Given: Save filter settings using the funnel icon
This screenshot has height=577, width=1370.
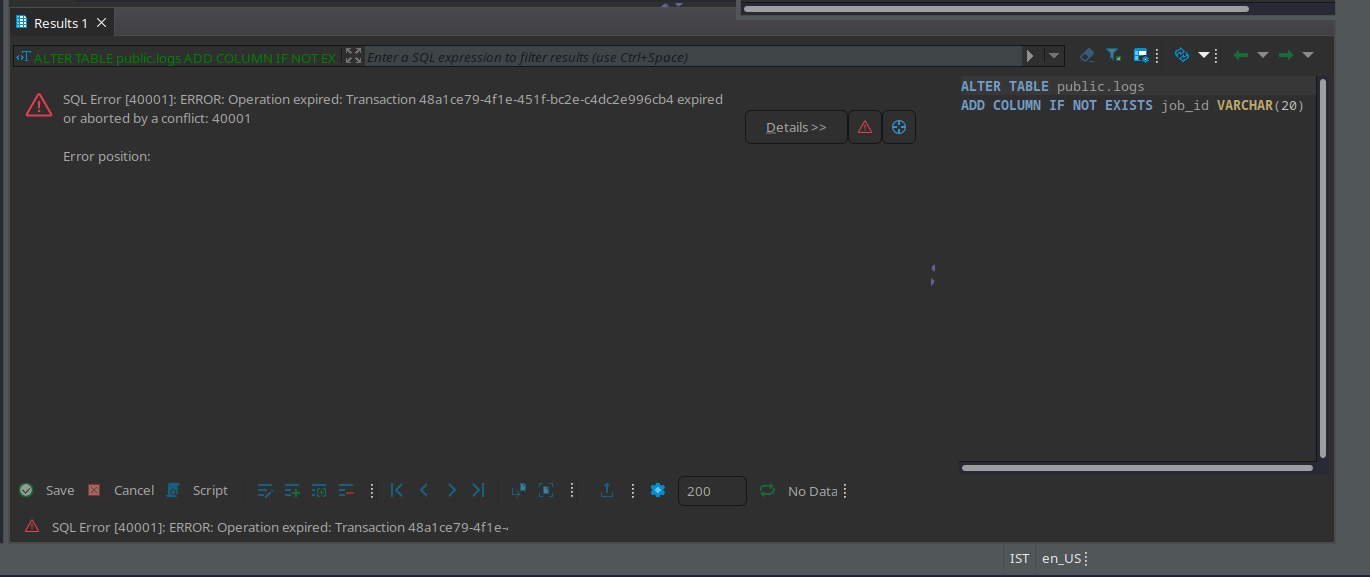Looking at the screenshot, I should [x=1113, y=56].
